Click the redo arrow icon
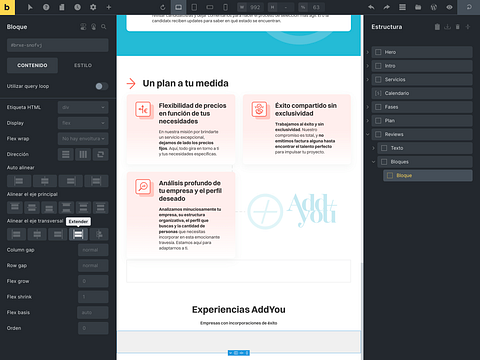 pyautogui.click(x=387, y=7)
